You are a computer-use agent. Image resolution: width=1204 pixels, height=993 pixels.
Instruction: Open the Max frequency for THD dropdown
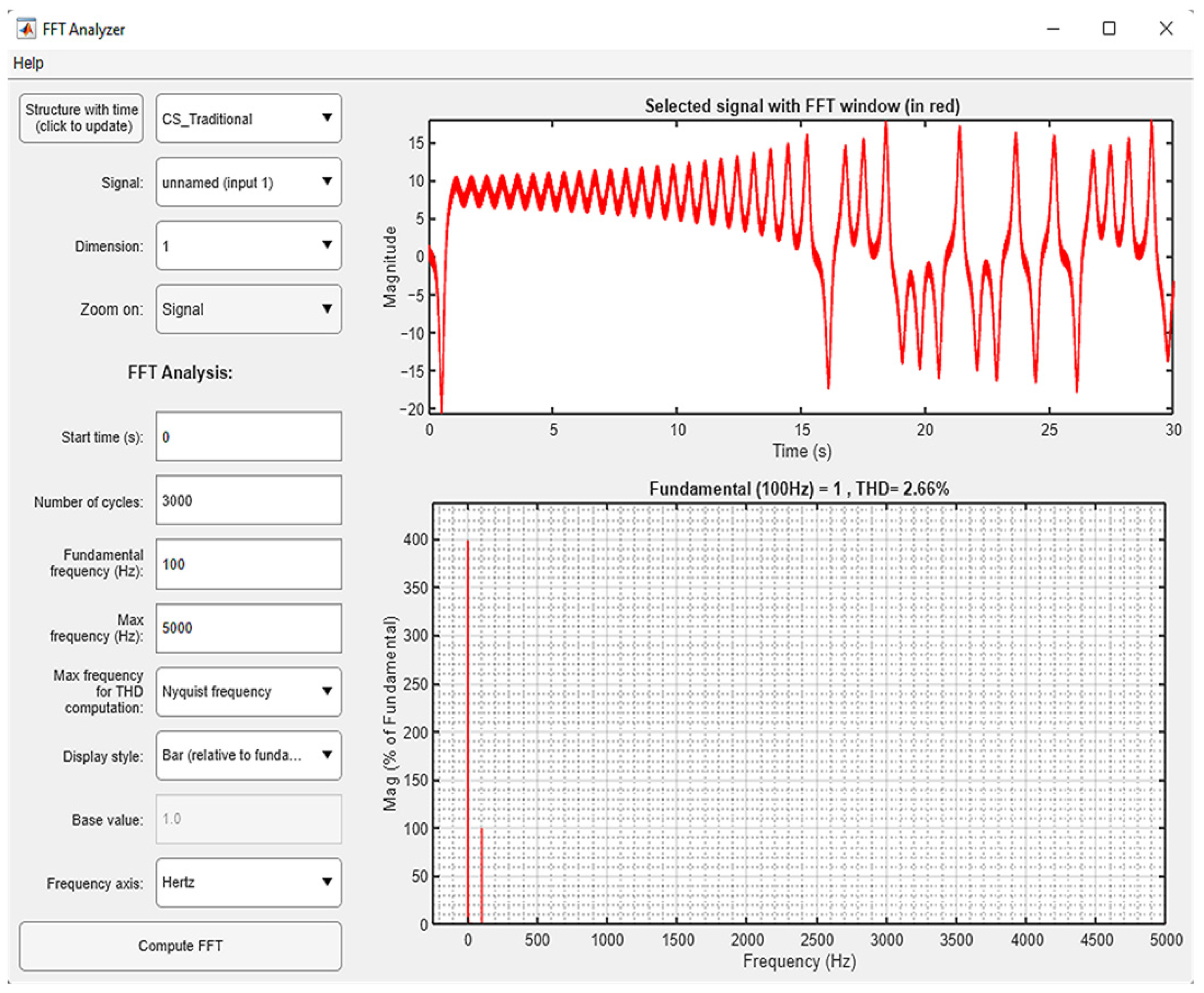(x=249, y=691)
